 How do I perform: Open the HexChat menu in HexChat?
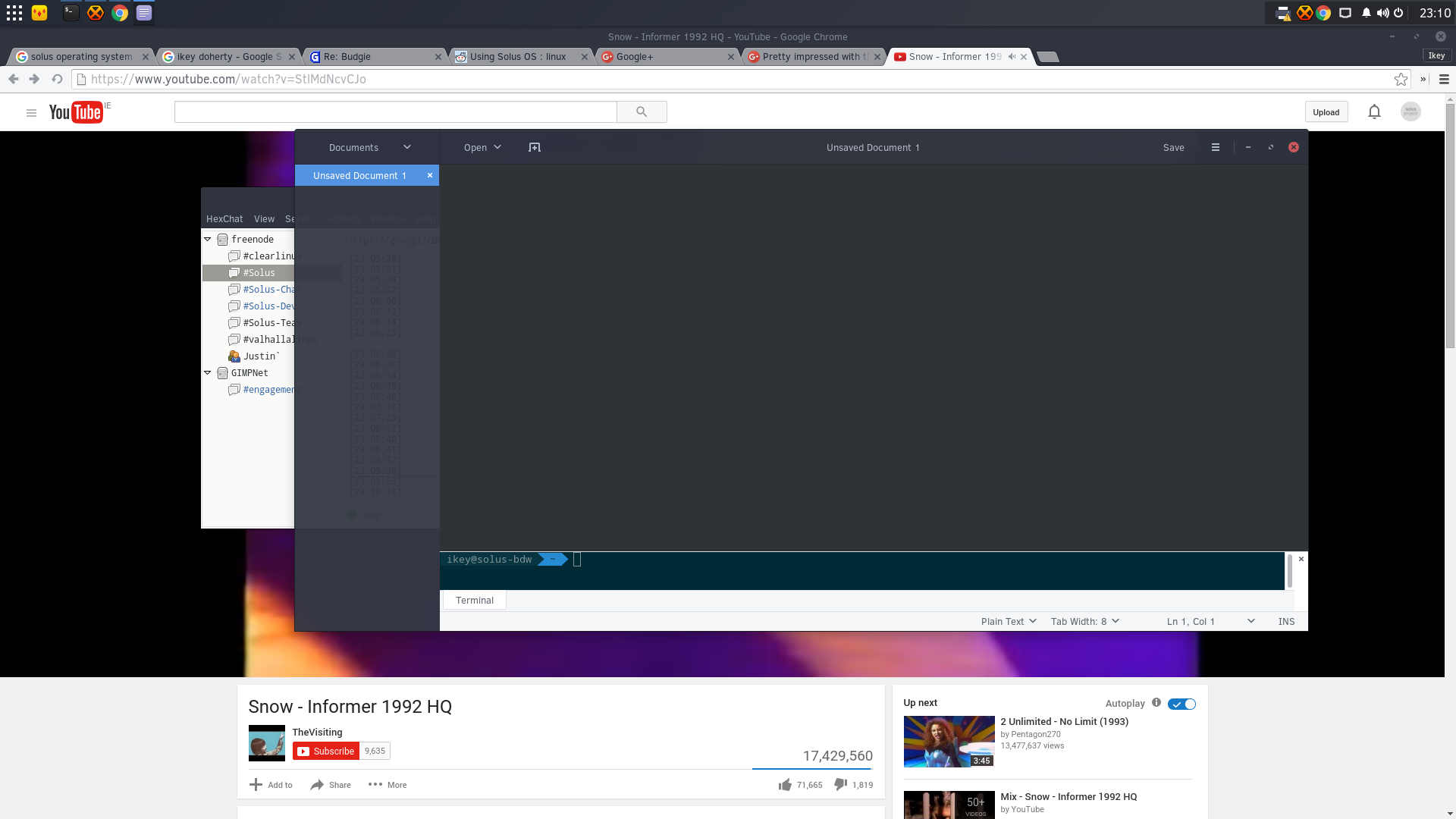(224, 219)
